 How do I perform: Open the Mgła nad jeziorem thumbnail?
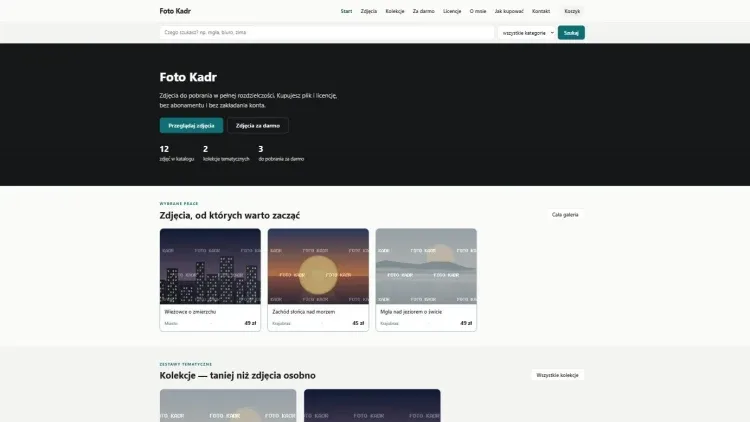click(426, 266)
